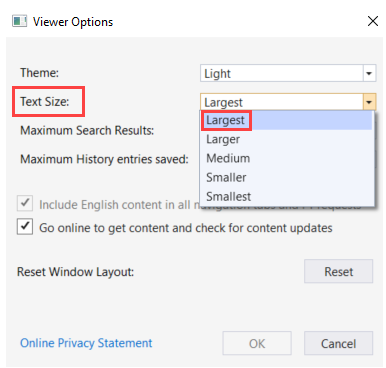Click the Reset Window Layout label

click(x=75, y=272)
